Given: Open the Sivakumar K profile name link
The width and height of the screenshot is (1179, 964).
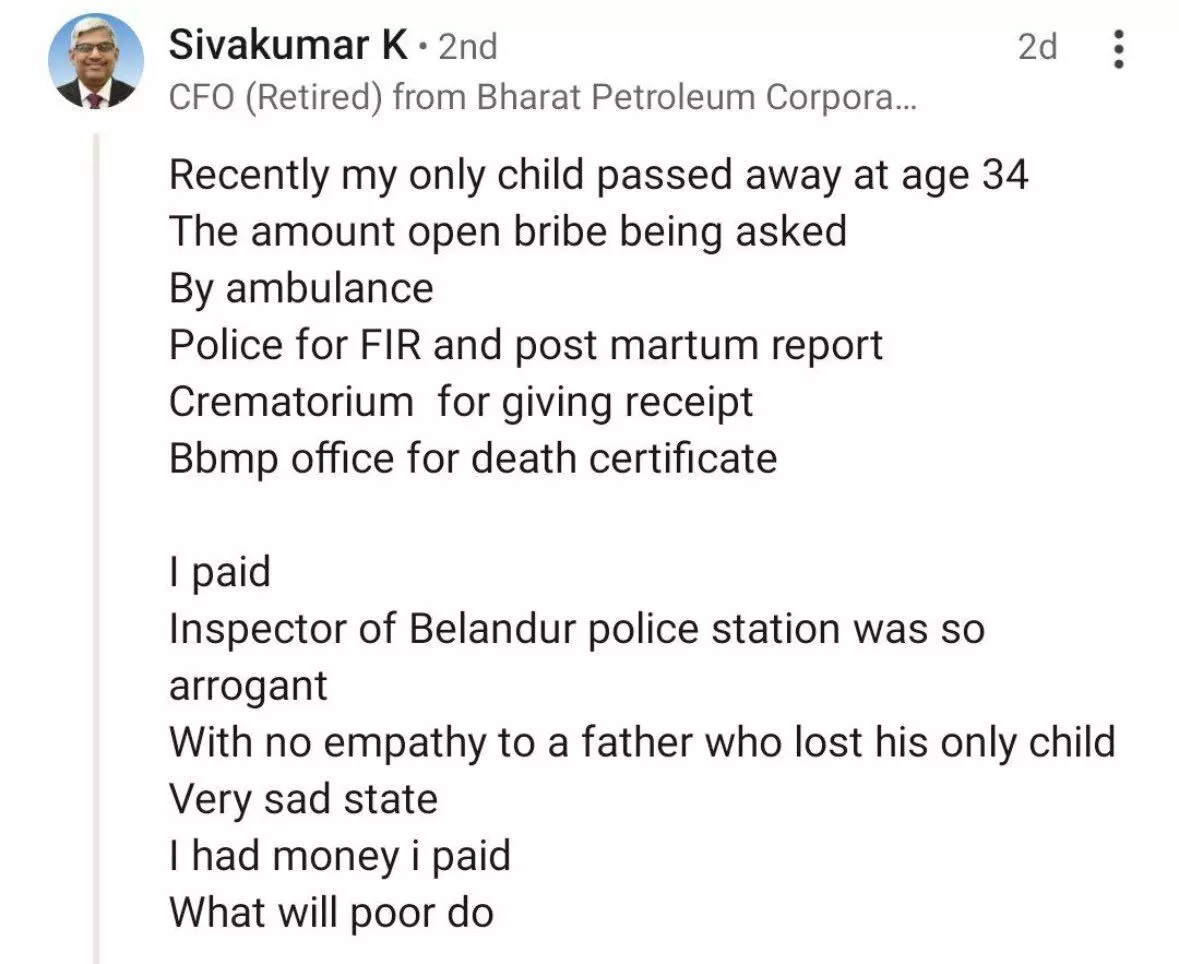Looking at the screenshot, I should pyautogui.click(x=287, y=45).
